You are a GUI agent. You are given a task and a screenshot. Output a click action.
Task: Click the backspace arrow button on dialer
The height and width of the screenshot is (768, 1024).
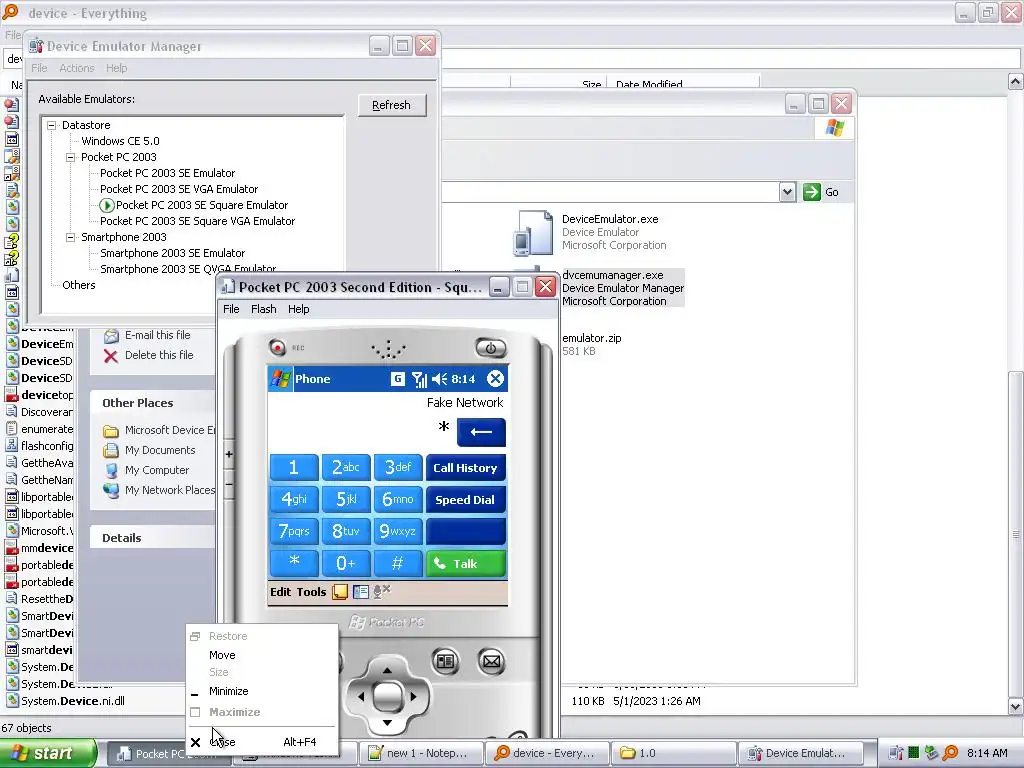click(x=481, y=432)
